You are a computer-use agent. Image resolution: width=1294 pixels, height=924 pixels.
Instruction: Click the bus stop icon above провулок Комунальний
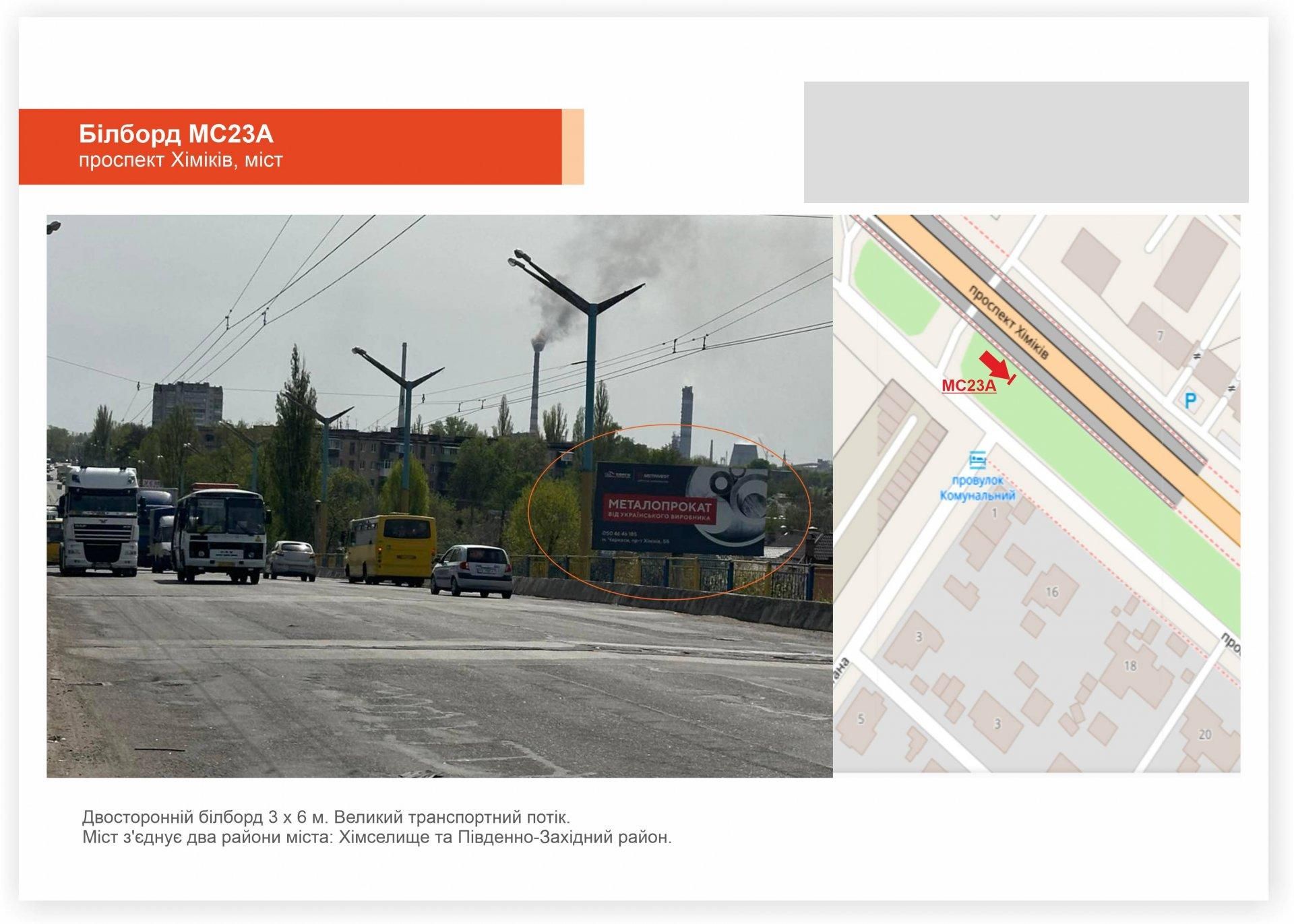click(x=977, y=460)
